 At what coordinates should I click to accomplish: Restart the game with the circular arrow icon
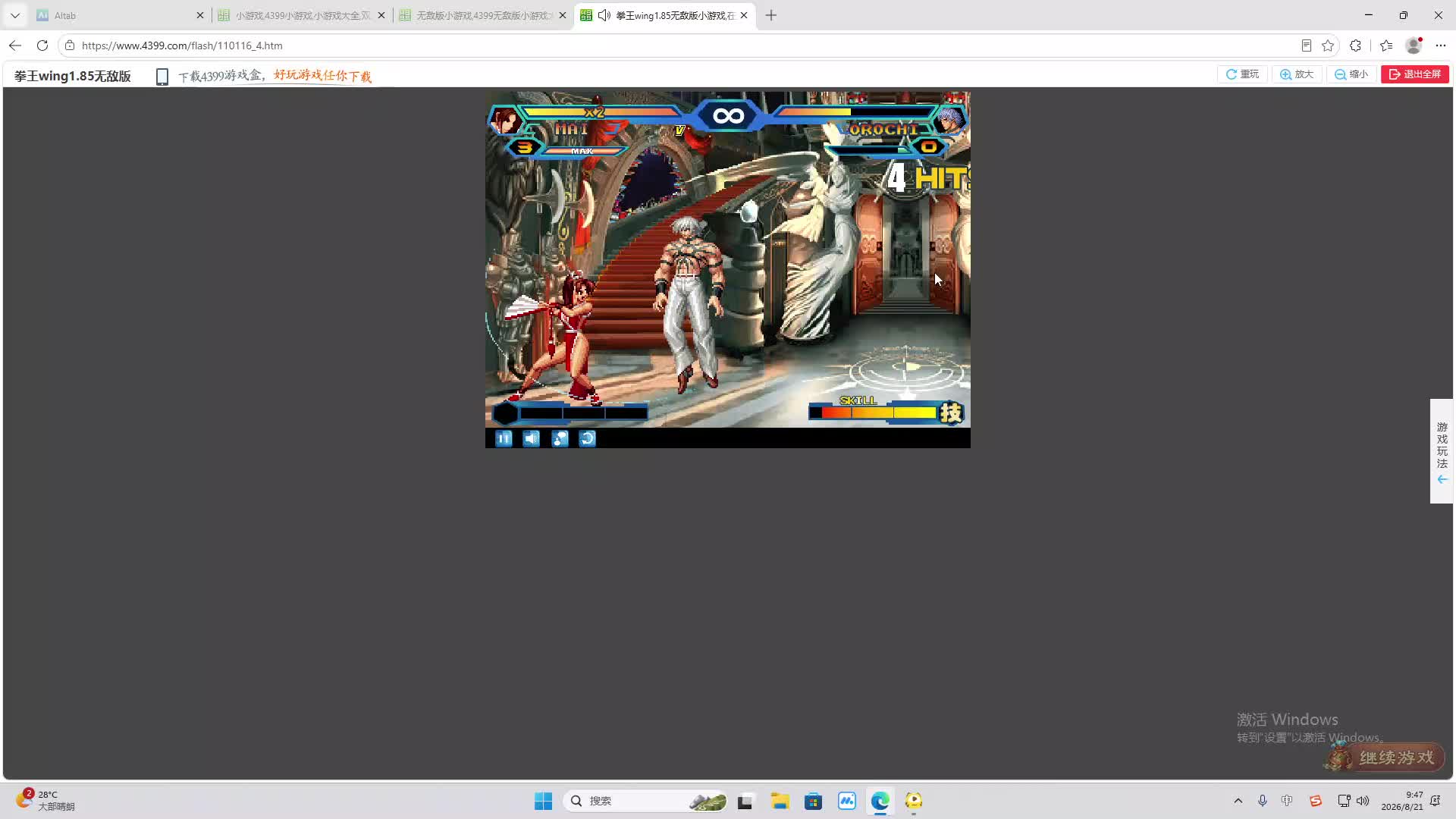[588, 438]
